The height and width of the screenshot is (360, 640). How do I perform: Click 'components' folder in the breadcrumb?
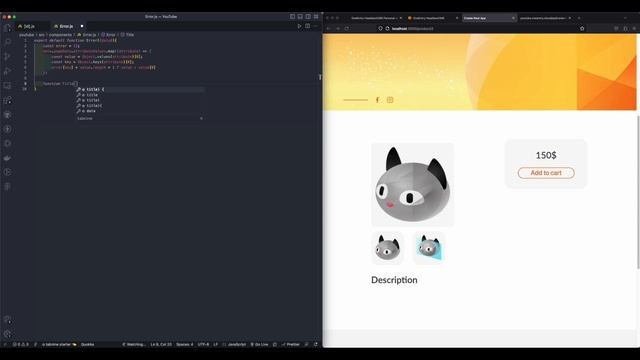tap(60, 35)
